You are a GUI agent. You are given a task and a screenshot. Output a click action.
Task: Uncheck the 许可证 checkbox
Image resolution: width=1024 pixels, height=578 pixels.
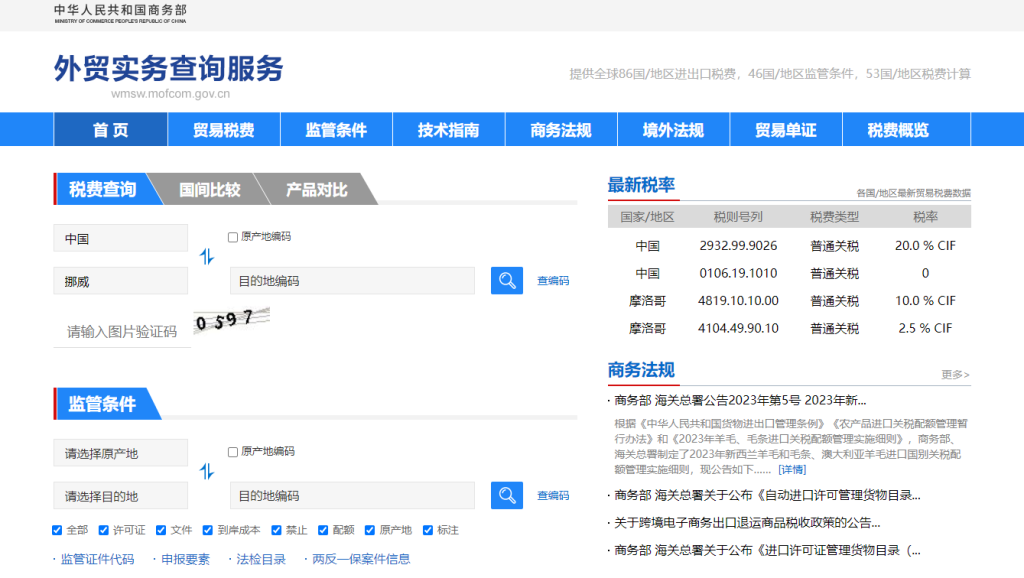click(x=103, y=530)
